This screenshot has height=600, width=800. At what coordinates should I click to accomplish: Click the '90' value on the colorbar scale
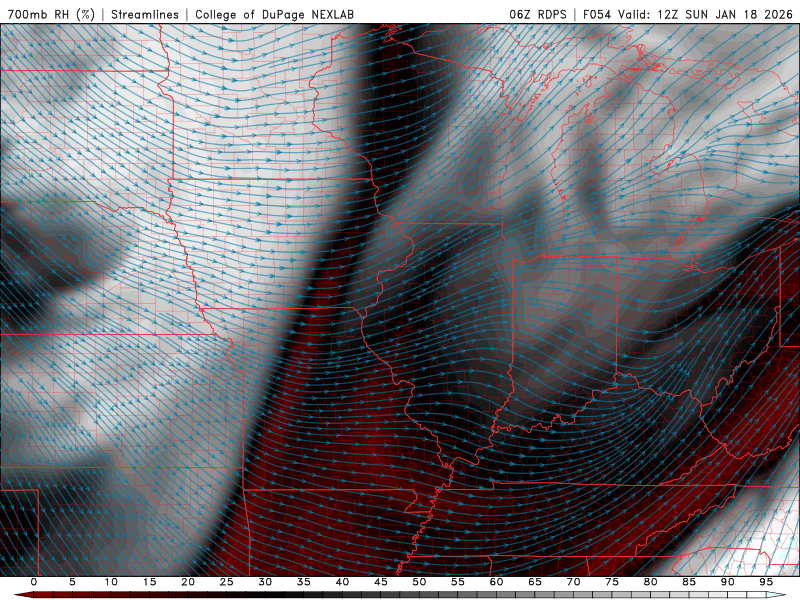tap(727, 582)
